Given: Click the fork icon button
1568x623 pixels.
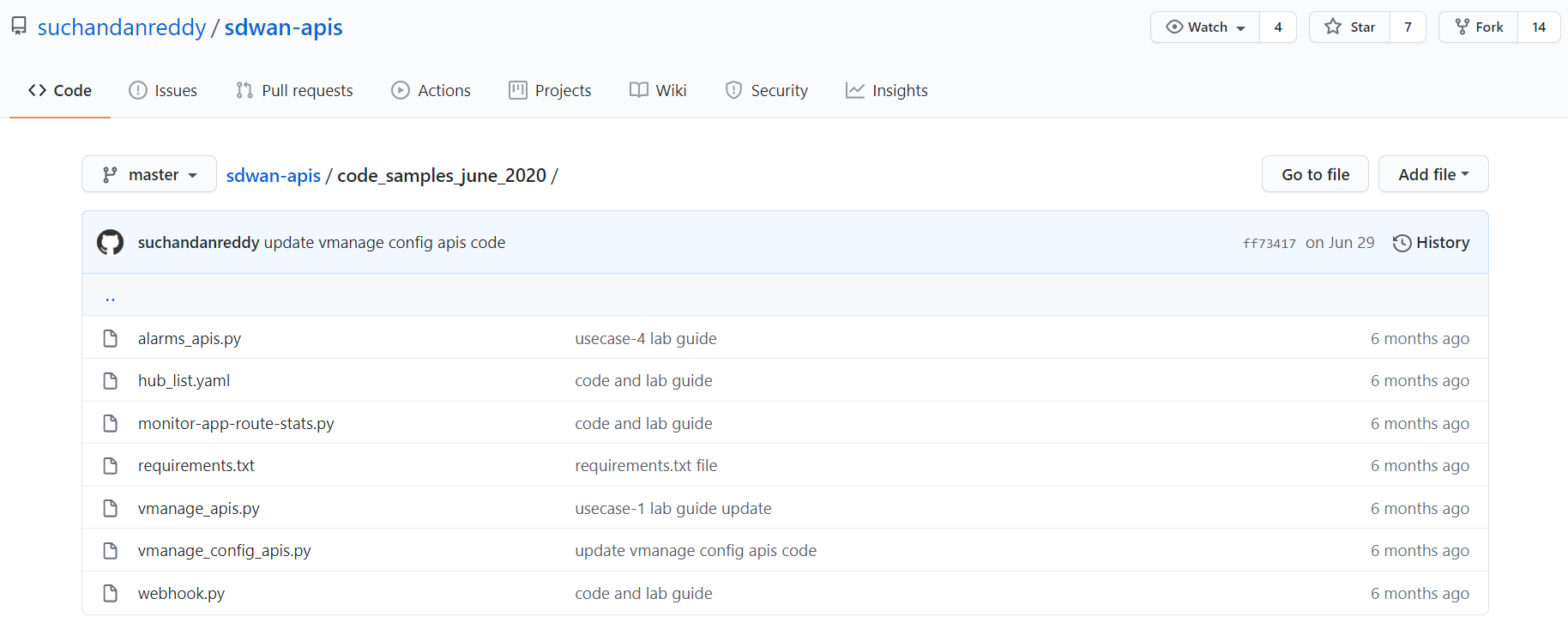Looking at the screenshot, I should (1462, 27).
